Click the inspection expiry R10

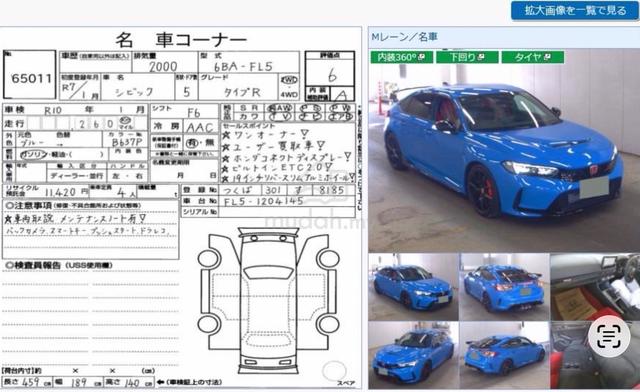52,111
